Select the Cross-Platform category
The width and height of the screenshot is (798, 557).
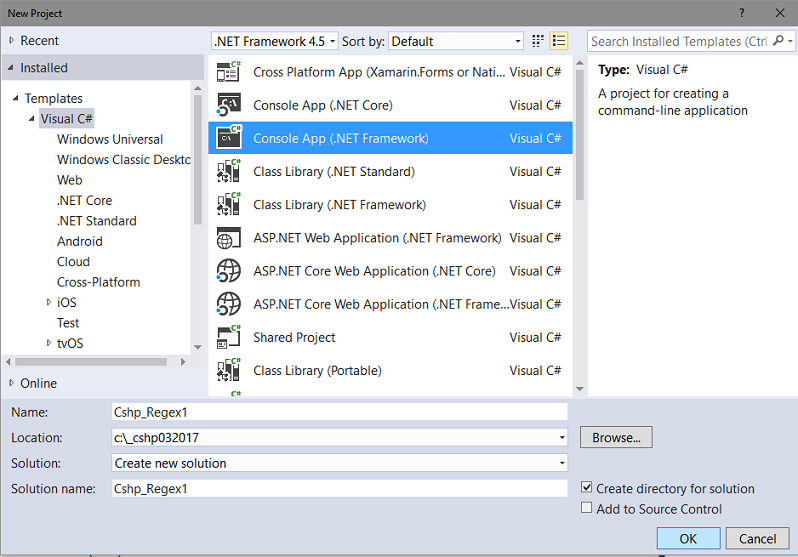(x=98, y=282)
